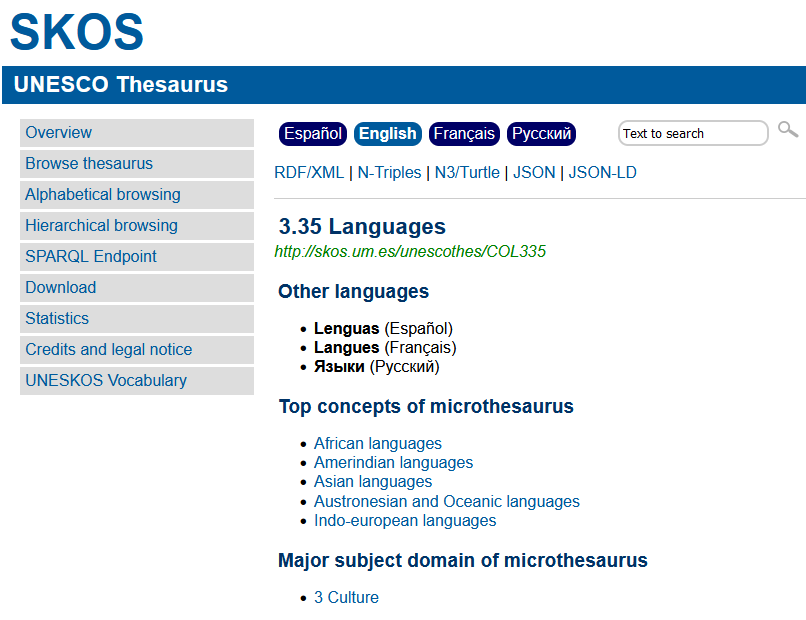Screen dimensions: 806x620
Task: Open Asian languages concept
Action: tap(373, 481)
